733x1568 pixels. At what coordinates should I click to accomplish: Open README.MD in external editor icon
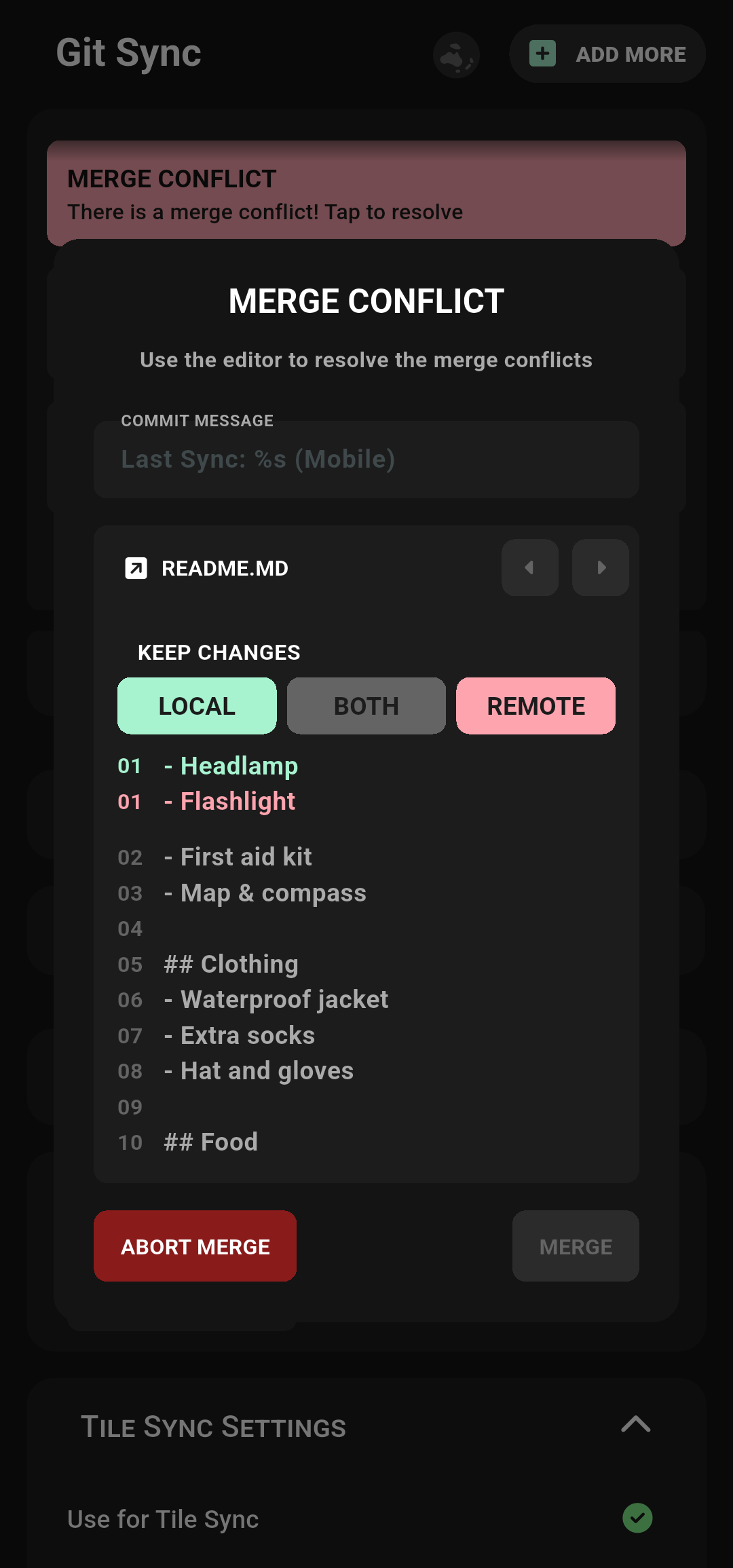tap(136, 568)
